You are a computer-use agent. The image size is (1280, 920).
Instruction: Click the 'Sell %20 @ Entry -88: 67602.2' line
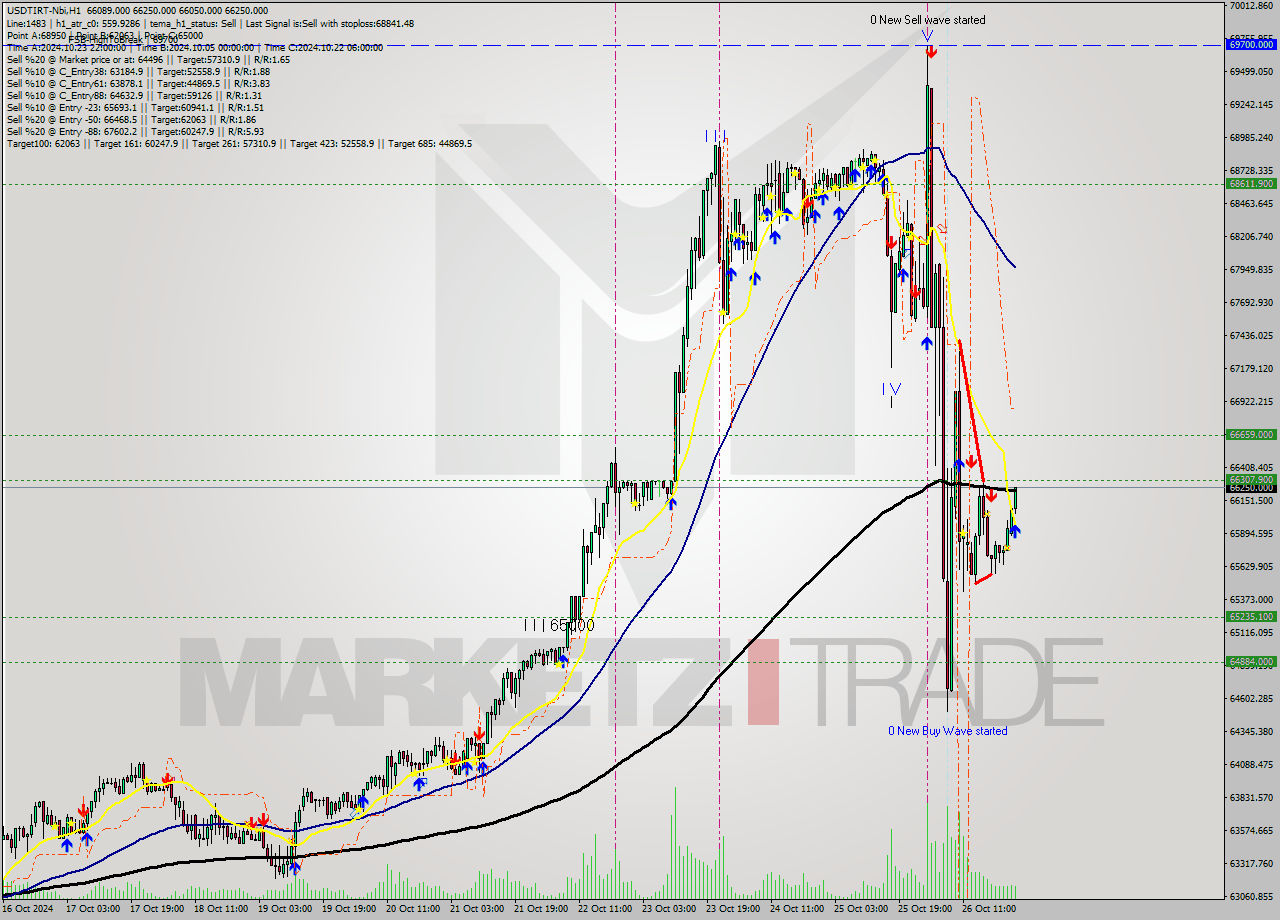point(135,131)
